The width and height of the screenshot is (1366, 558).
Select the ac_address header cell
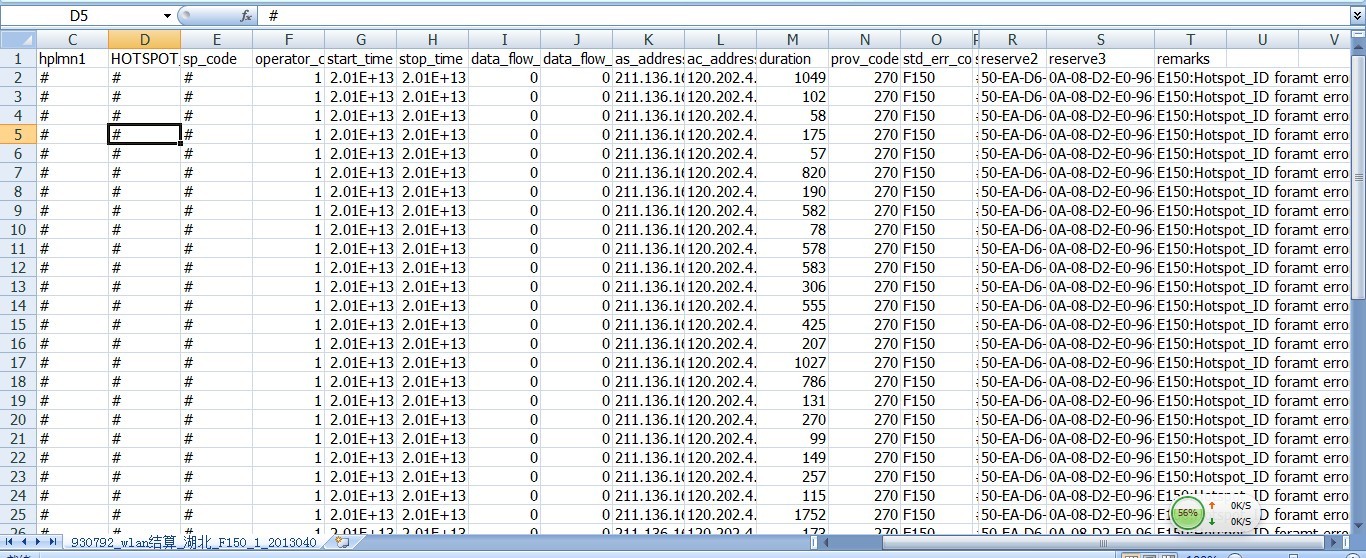click(x=720, y=59)
